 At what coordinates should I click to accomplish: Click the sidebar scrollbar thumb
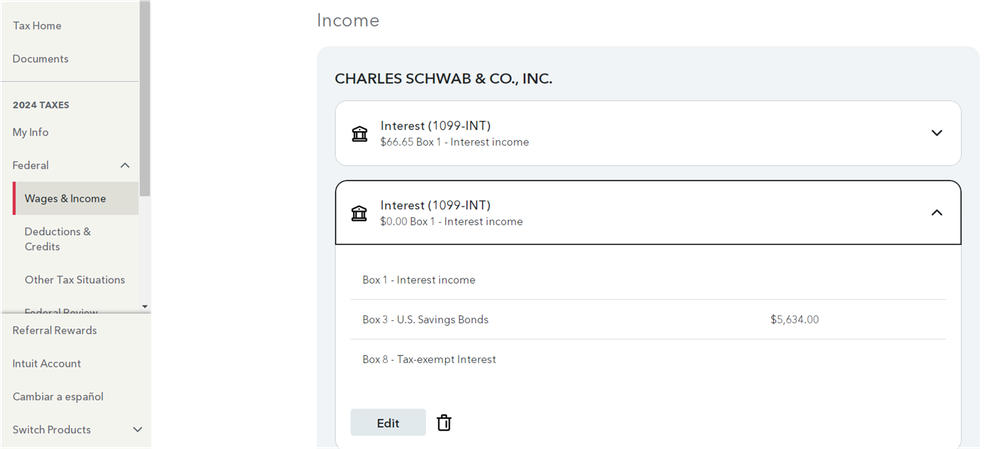pyautogui.click(x=145, y=99)
